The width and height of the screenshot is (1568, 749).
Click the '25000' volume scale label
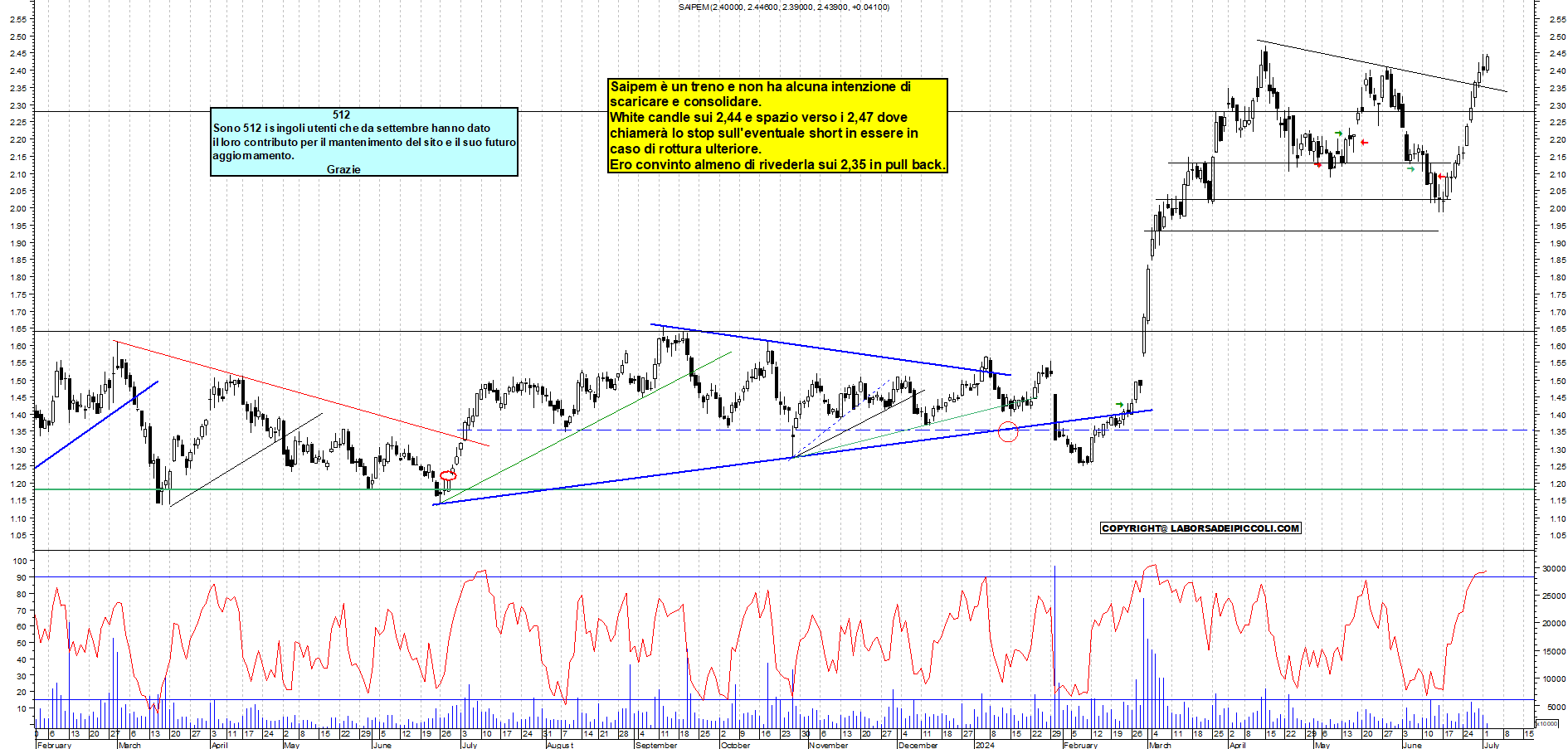pos(1554,596)
